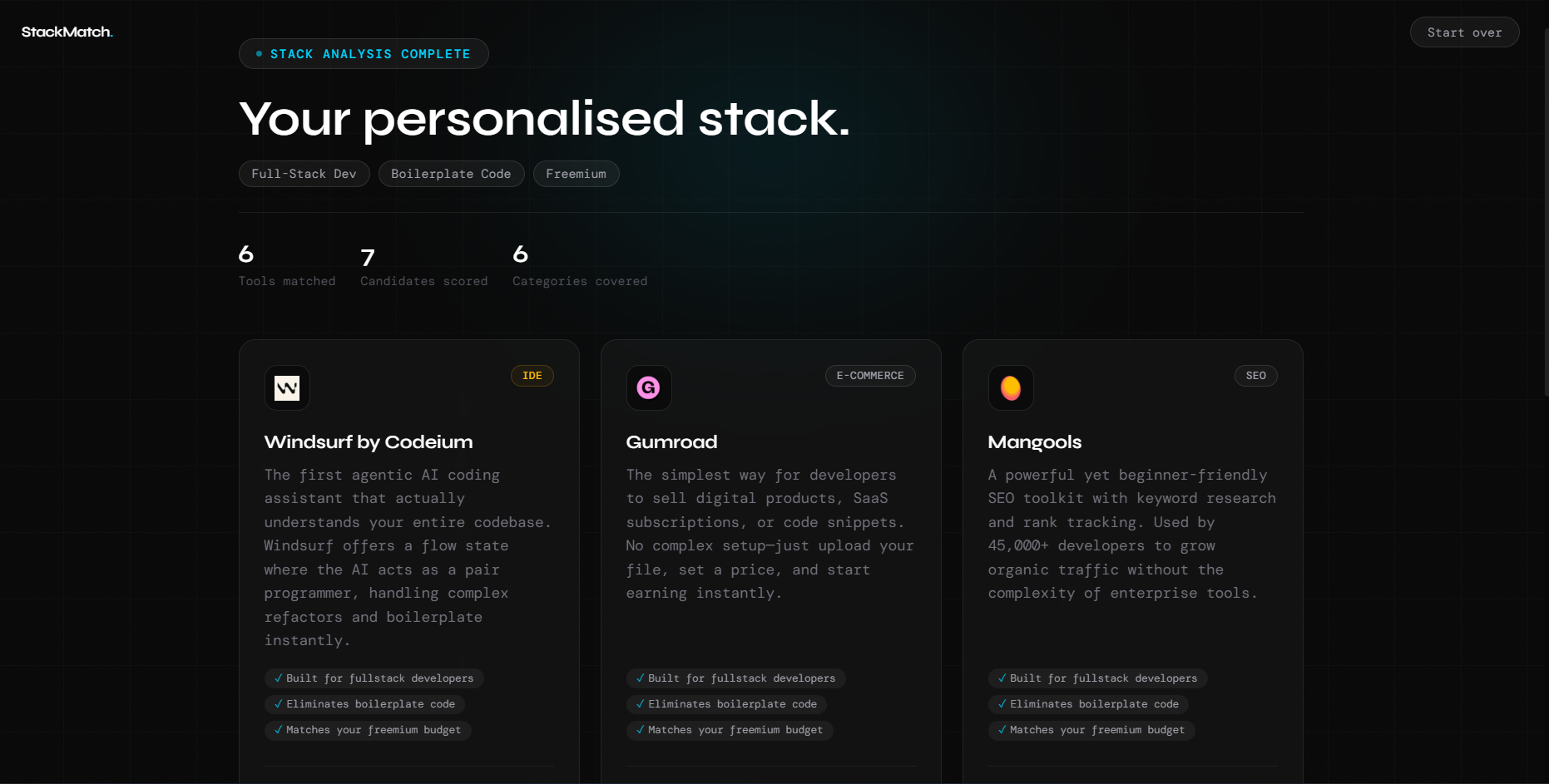Screen dimensions: 1549x784
Task: Toggle 'Matches your freemium budget' under Mangools
Action: click(1091, 730)
